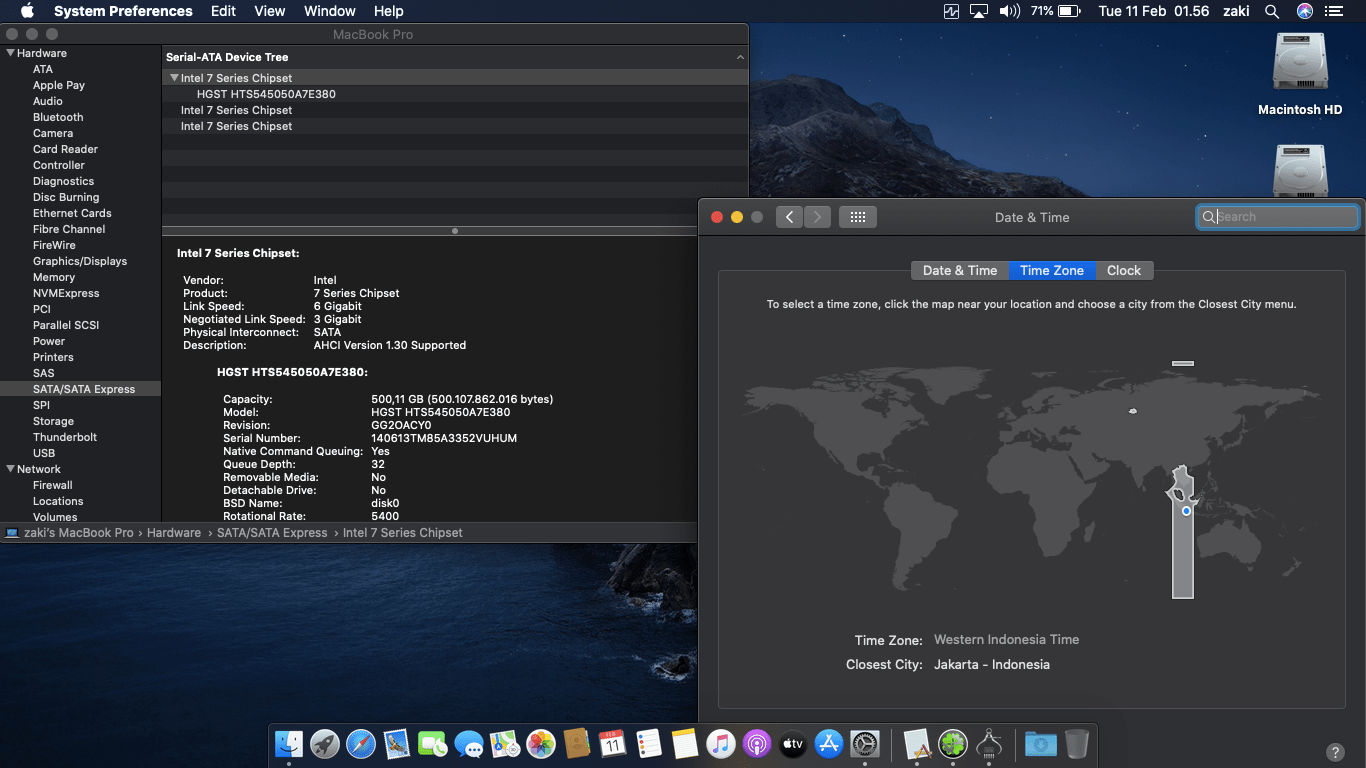
Task: Open App Store from the Dock
Action: (x=829, y=743)
